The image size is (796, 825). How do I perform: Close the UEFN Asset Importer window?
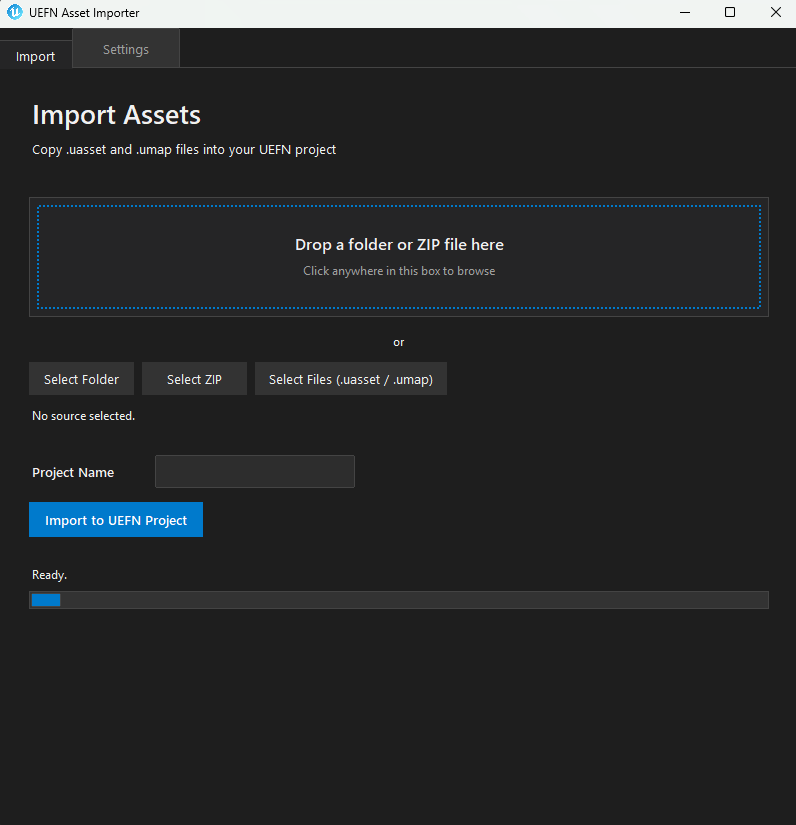tap(775, 13)
